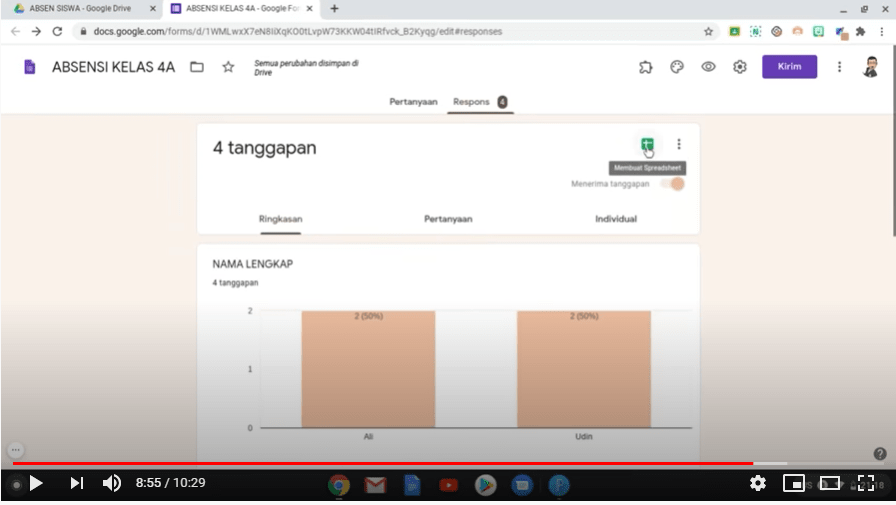Enter fullscreen video mode
The width and height of the screenshot is (896, 505).
click(866, 483)
